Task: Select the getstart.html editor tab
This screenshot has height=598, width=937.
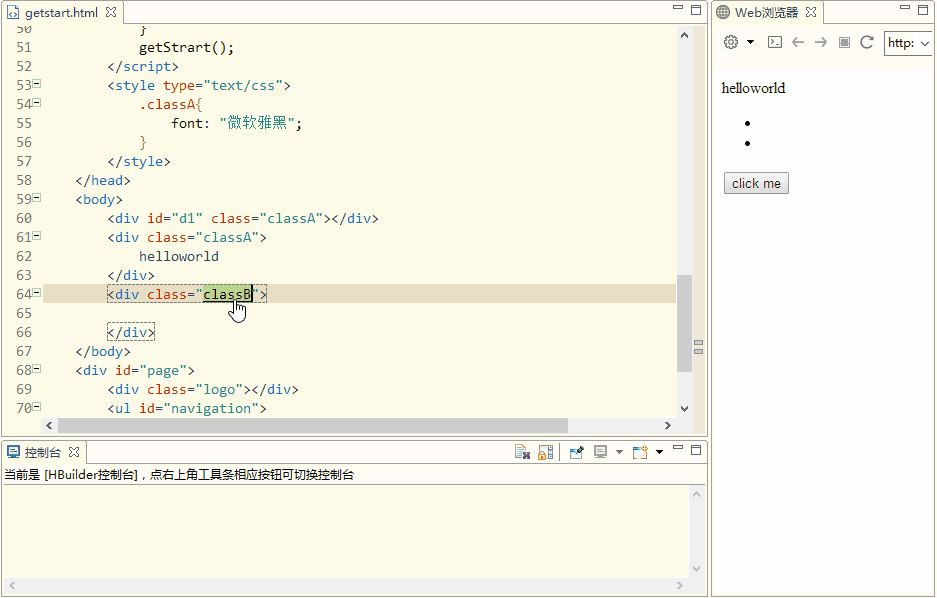Action: [x=61, y=13]
